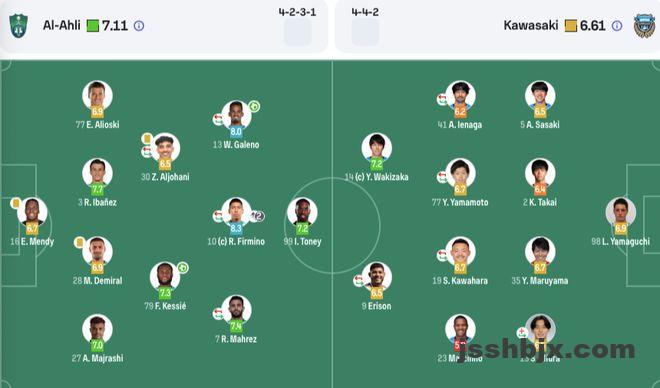Open I. Toney's player photo
The width and height of the screenshot is (660, 388).
(x=302, y=211)
